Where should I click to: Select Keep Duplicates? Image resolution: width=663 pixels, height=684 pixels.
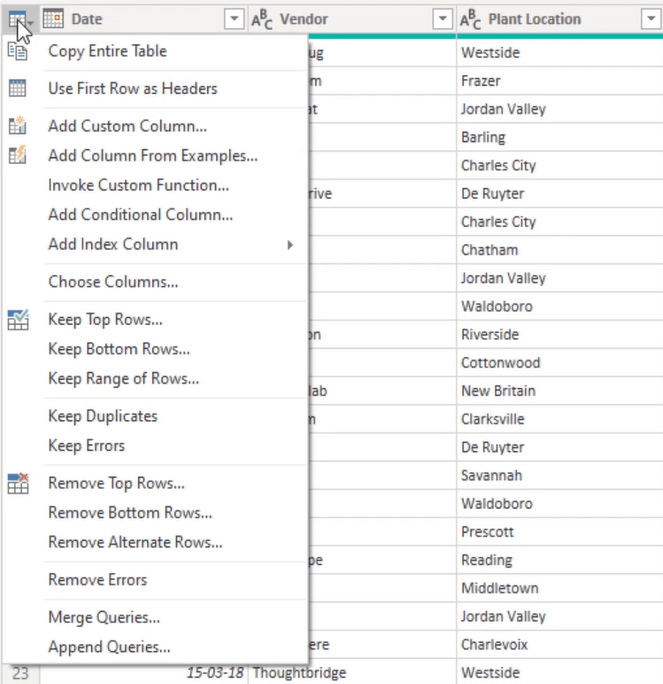[x=155, y=417]
